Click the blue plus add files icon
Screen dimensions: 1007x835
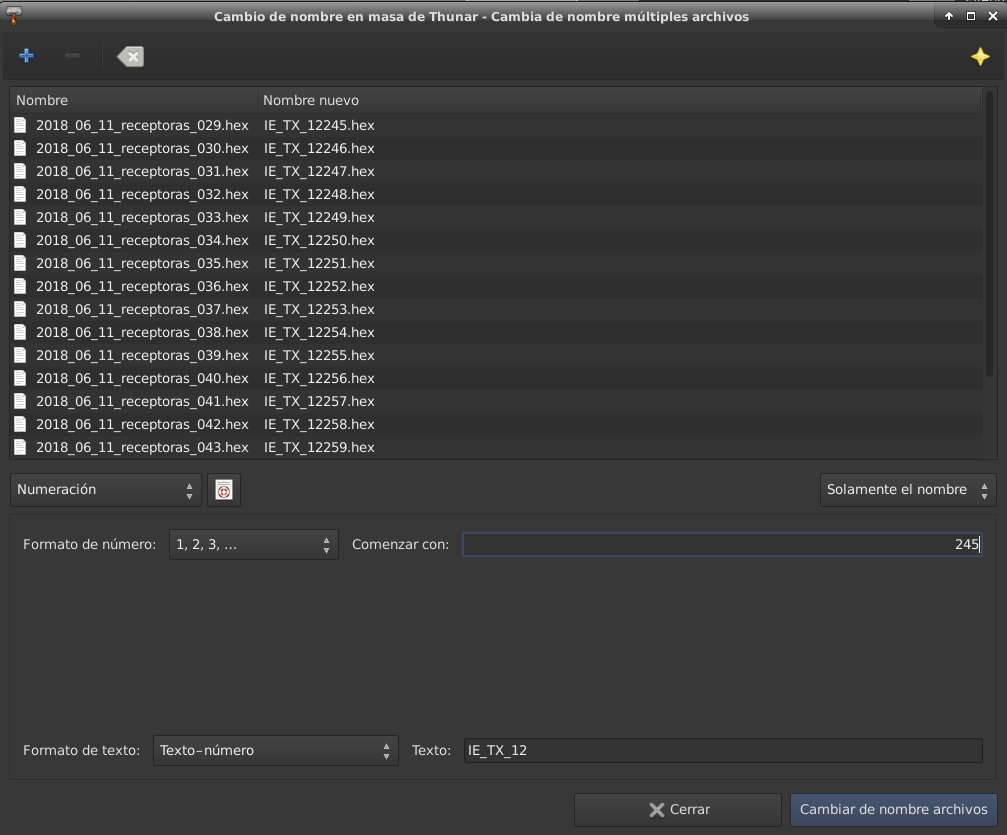pyautogui.click(x=26, y=56)
